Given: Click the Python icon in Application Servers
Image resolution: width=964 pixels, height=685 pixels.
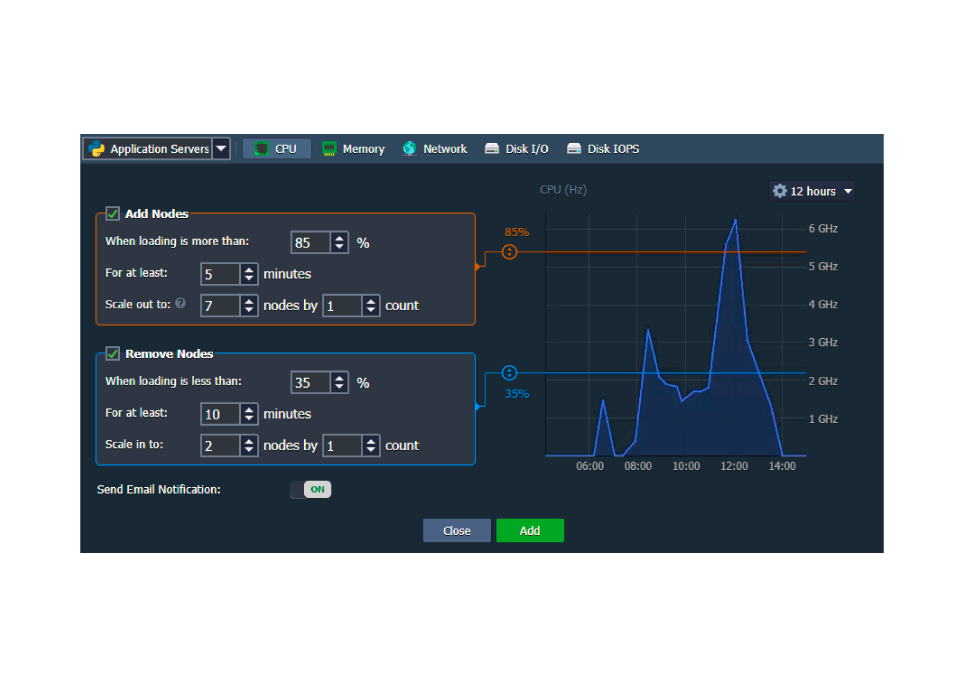Looking at the screenshot, I should point(97,149).
